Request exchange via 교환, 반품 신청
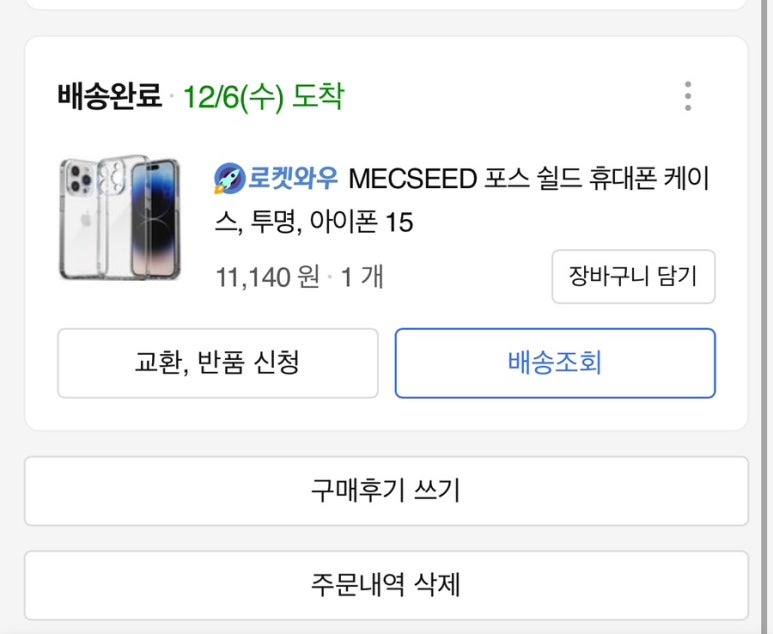 pyautogui.click(x=218, y=363)
